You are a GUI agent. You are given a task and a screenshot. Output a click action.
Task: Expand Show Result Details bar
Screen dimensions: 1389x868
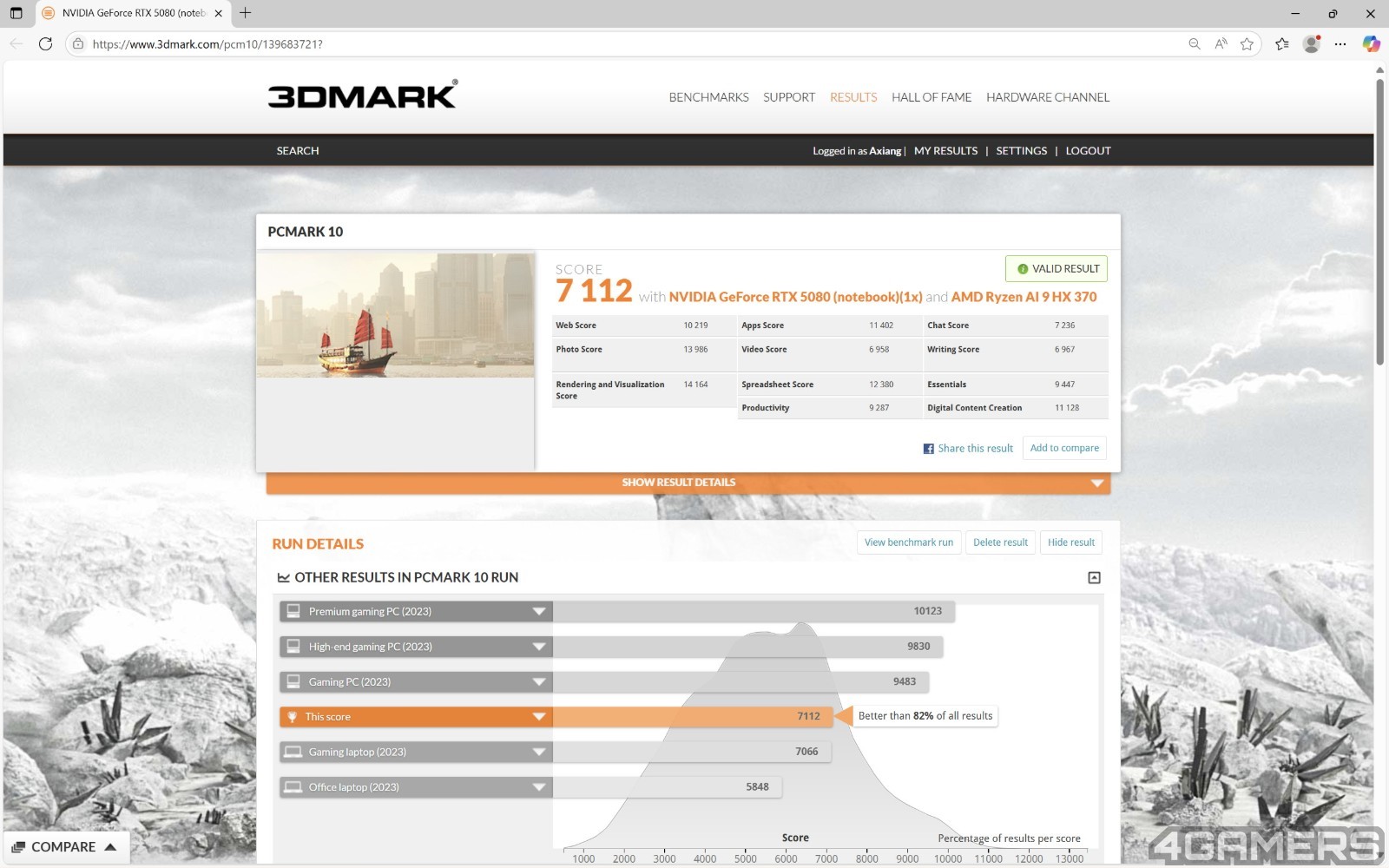688,483
